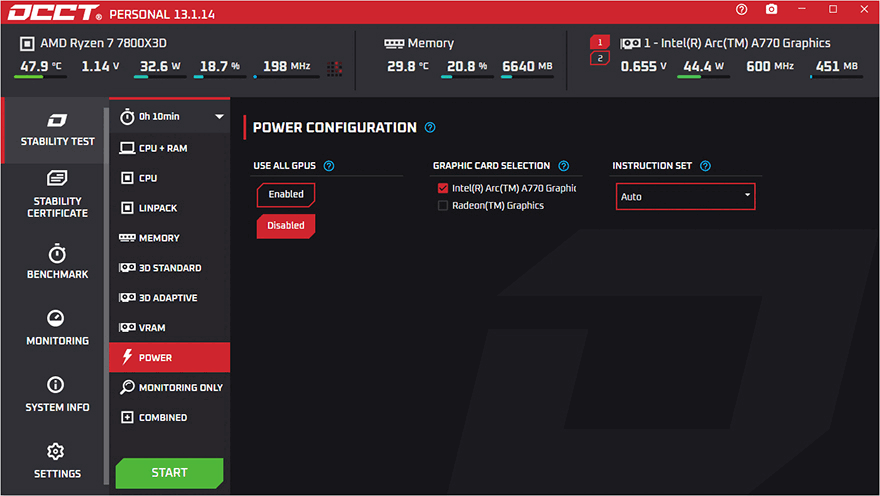The width and height of the screenshot is (880, 496).
Task: Take a screenshot with the camera icon
Action: pyautogui.click(x=772, y=10)
